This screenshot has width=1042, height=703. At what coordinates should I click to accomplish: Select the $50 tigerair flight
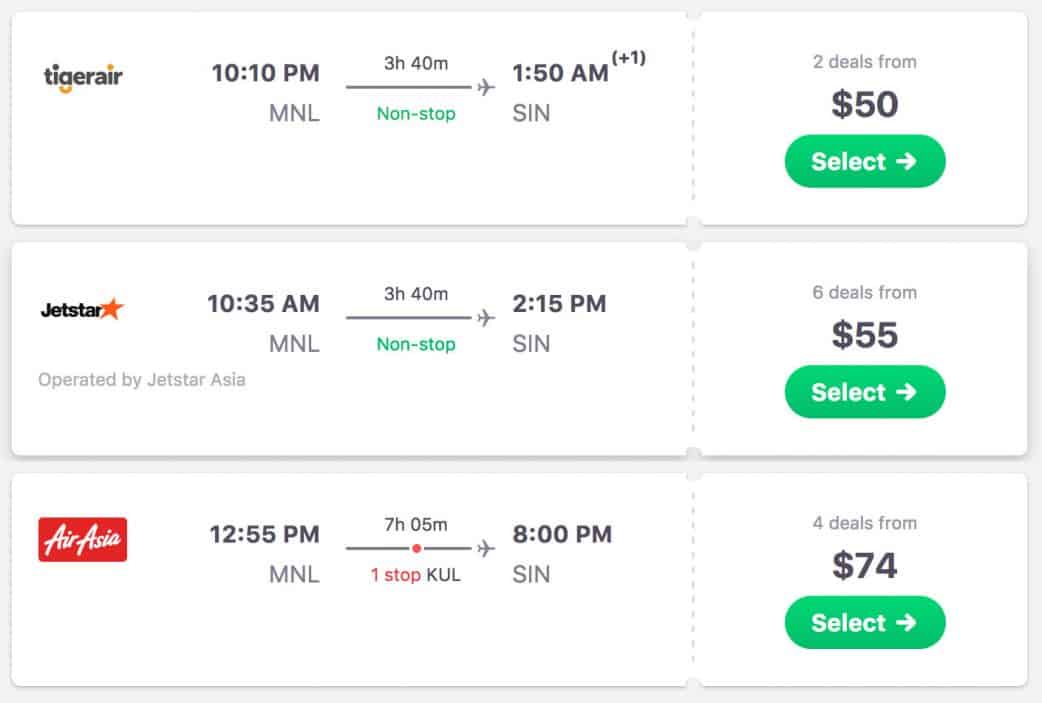(864, 162)
